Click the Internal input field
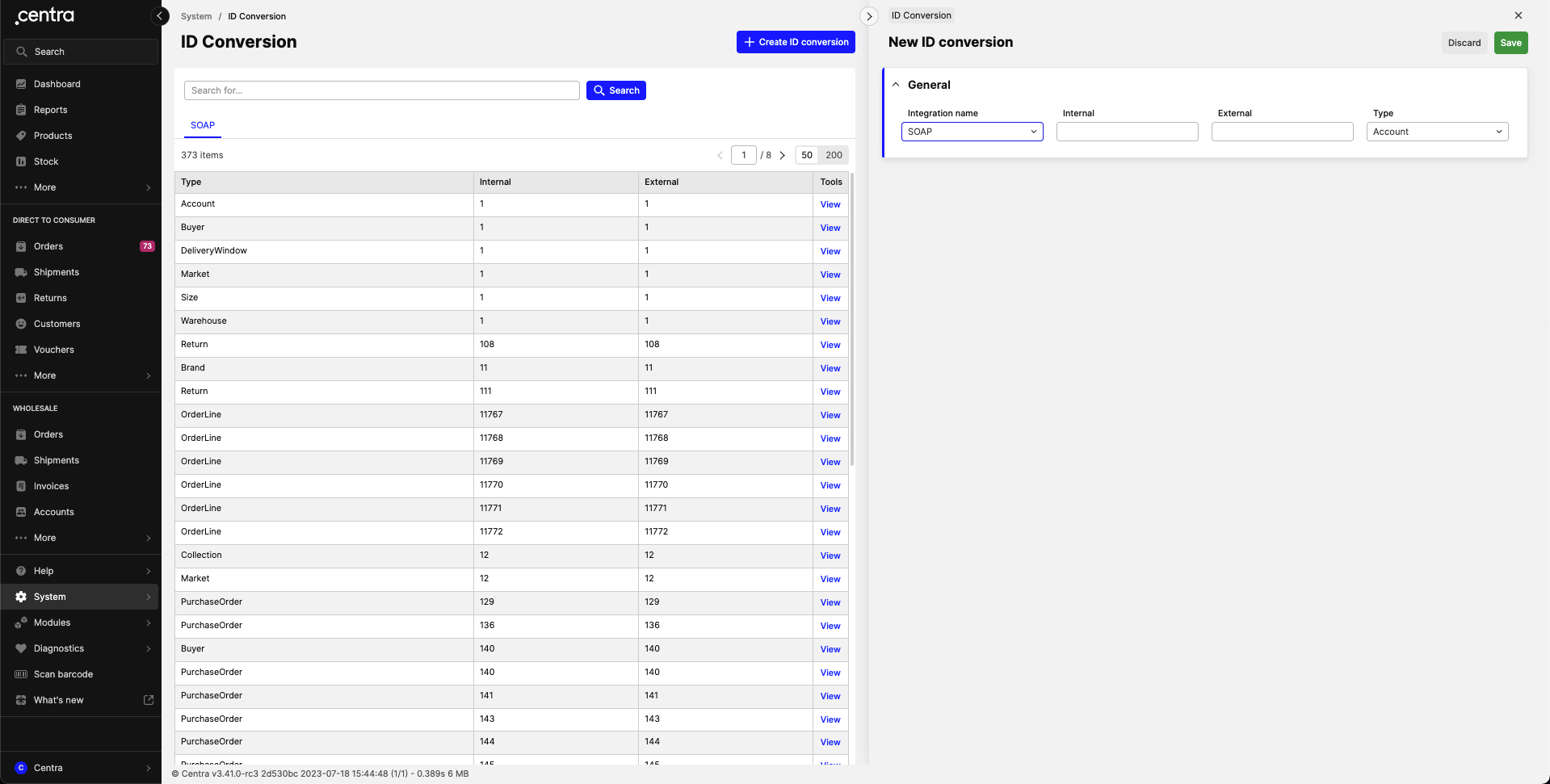 tap(1127, 132)
